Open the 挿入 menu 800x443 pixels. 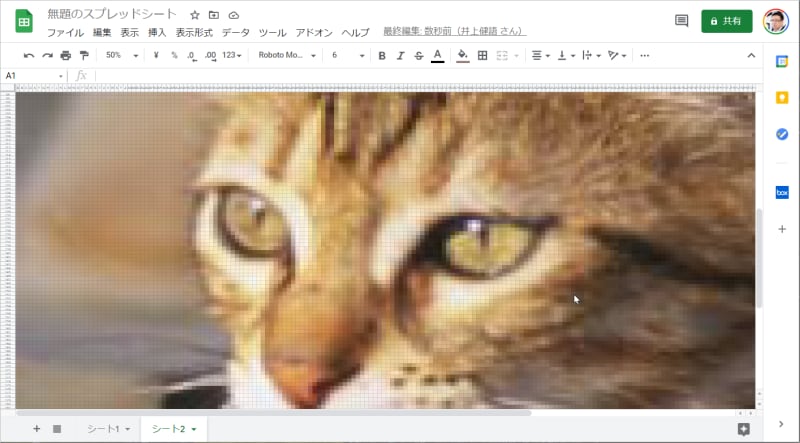click(x=157, y=33)
